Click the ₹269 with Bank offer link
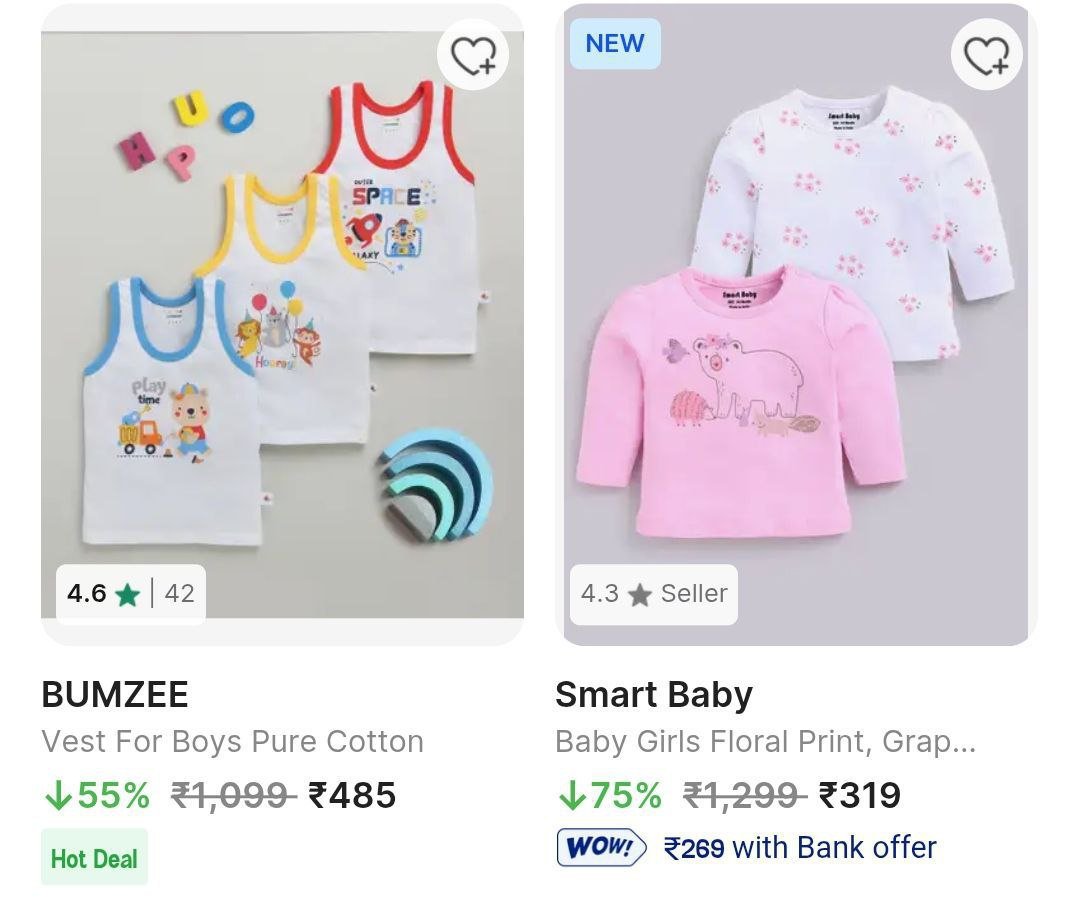 [795, 848]
